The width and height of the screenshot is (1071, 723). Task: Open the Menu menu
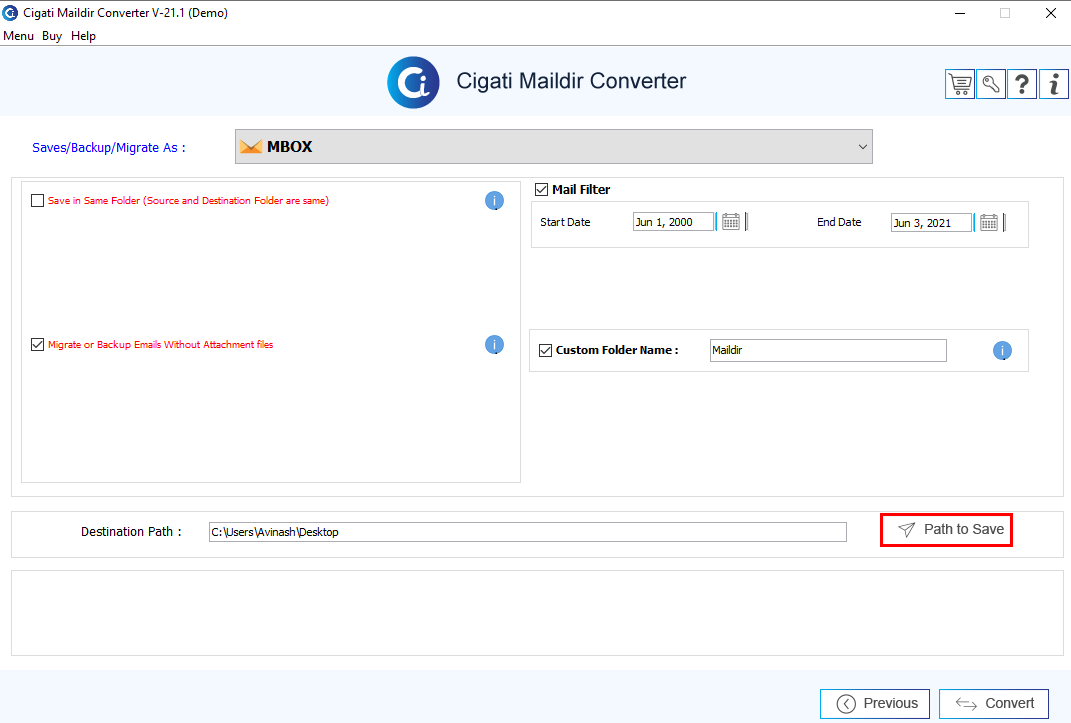(18, 36)
